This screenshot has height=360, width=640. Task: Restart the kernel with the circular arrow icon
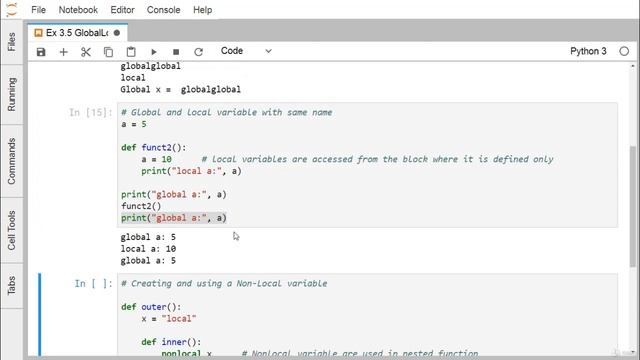tap(198, 52)
